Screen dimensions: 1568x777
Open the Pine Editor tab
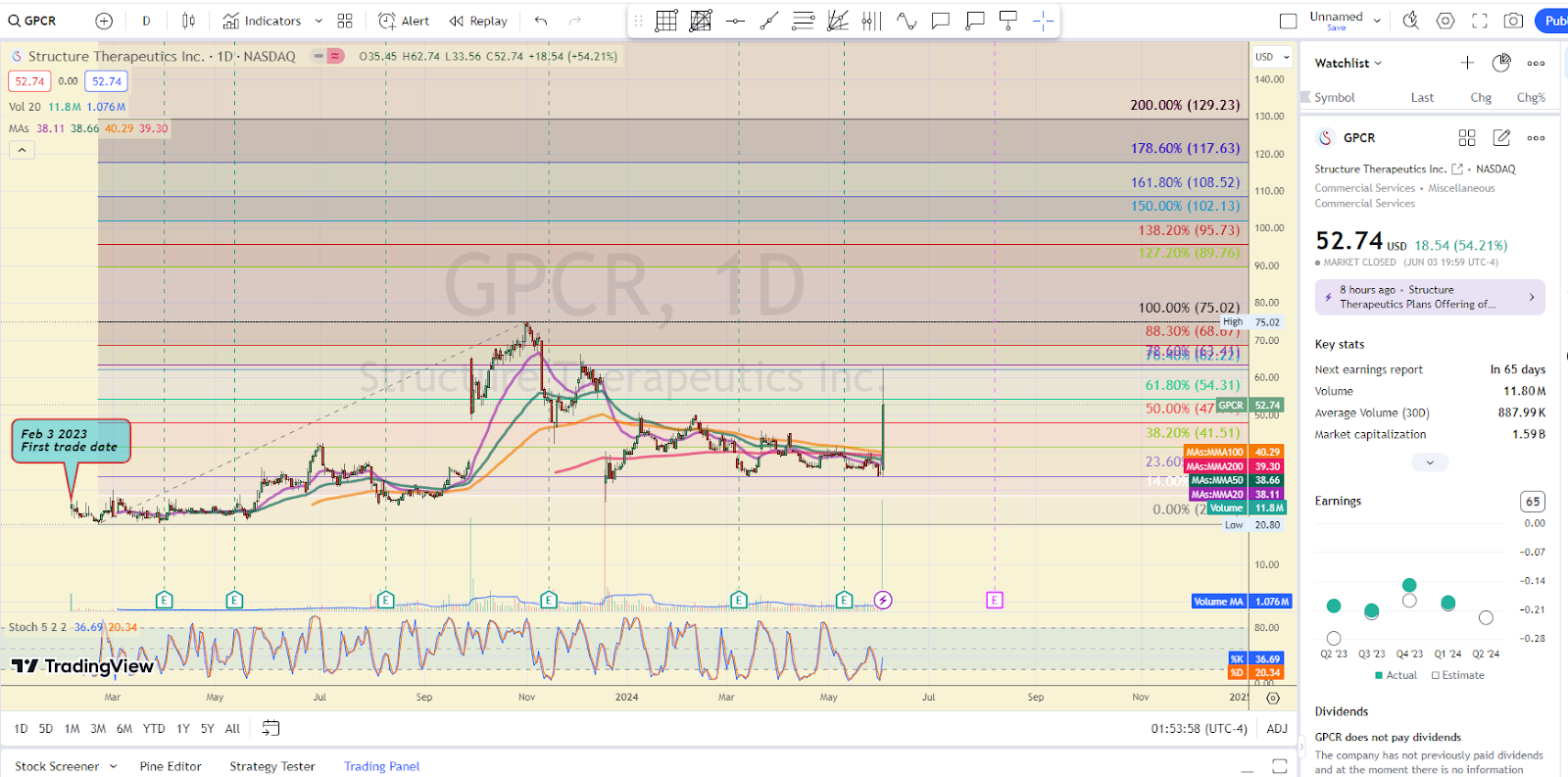coord(171,766)
